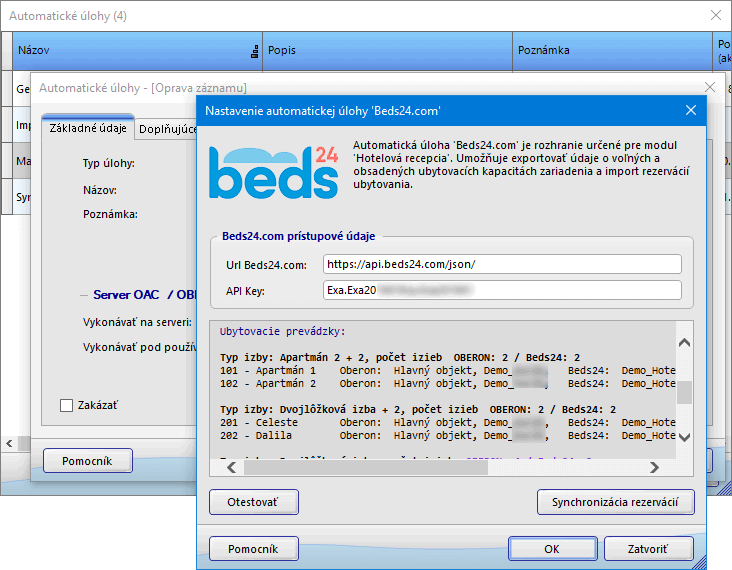Image resolution: width=732 pixels, height=570 pixels.
Task: Click the sort icon in Názov column header
Action: [254, 52]
